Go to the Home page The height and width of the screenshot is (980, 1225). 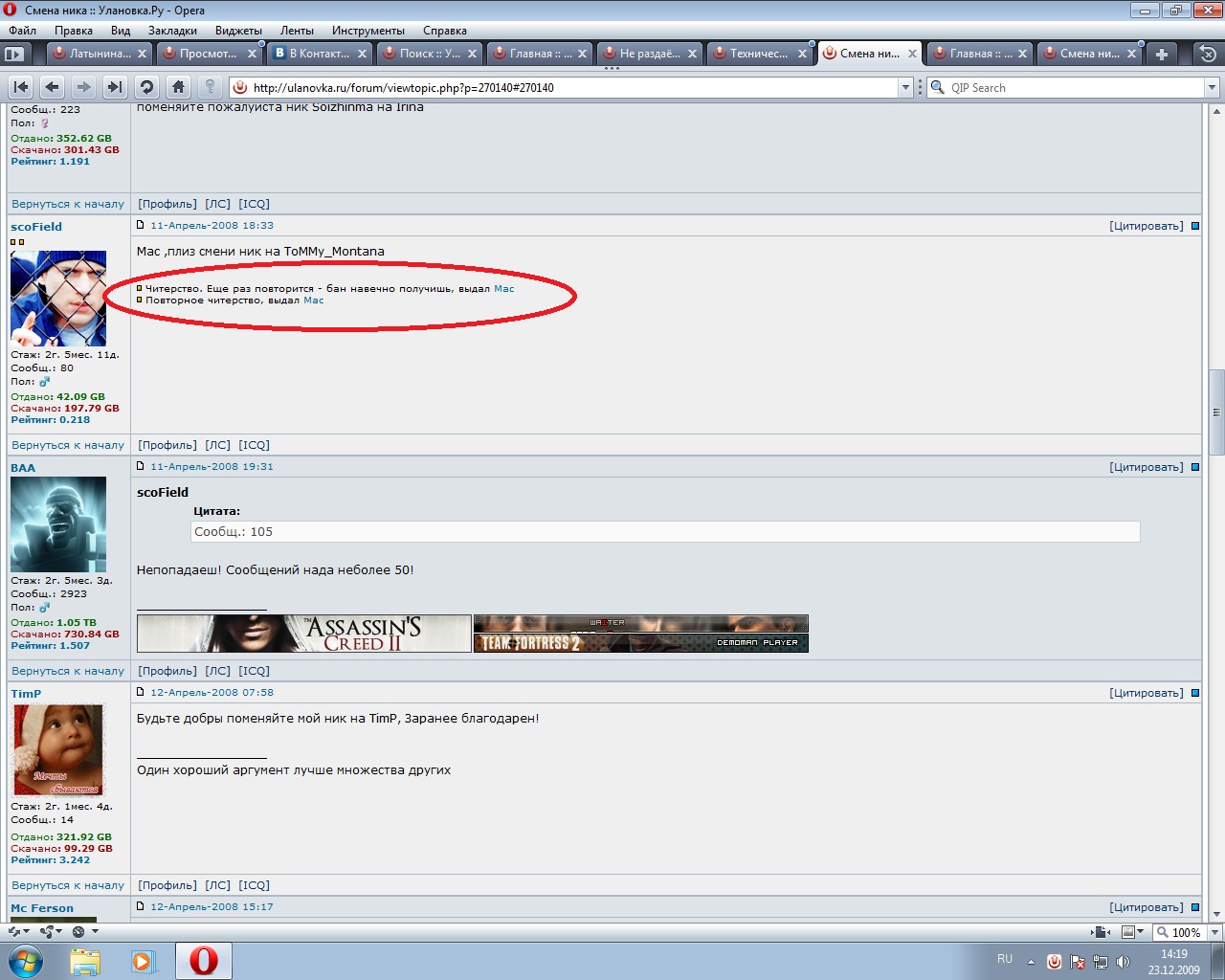point(178,87)
